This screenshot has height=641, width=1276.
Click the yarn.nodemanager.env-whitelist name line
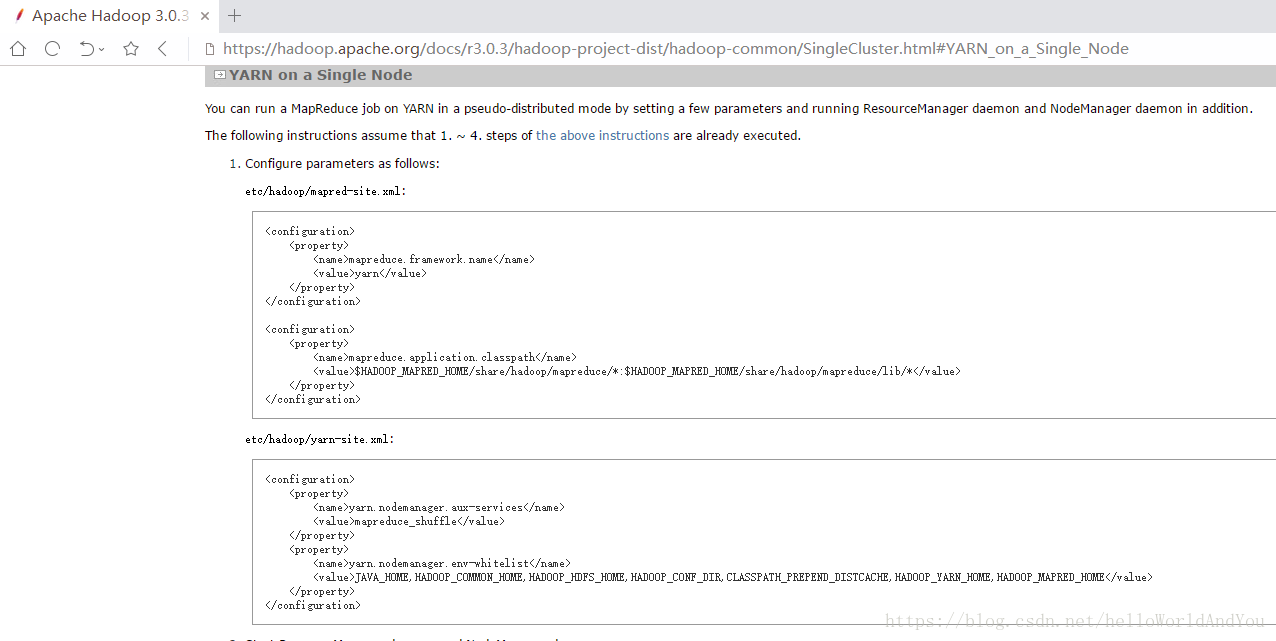point(442,563)
